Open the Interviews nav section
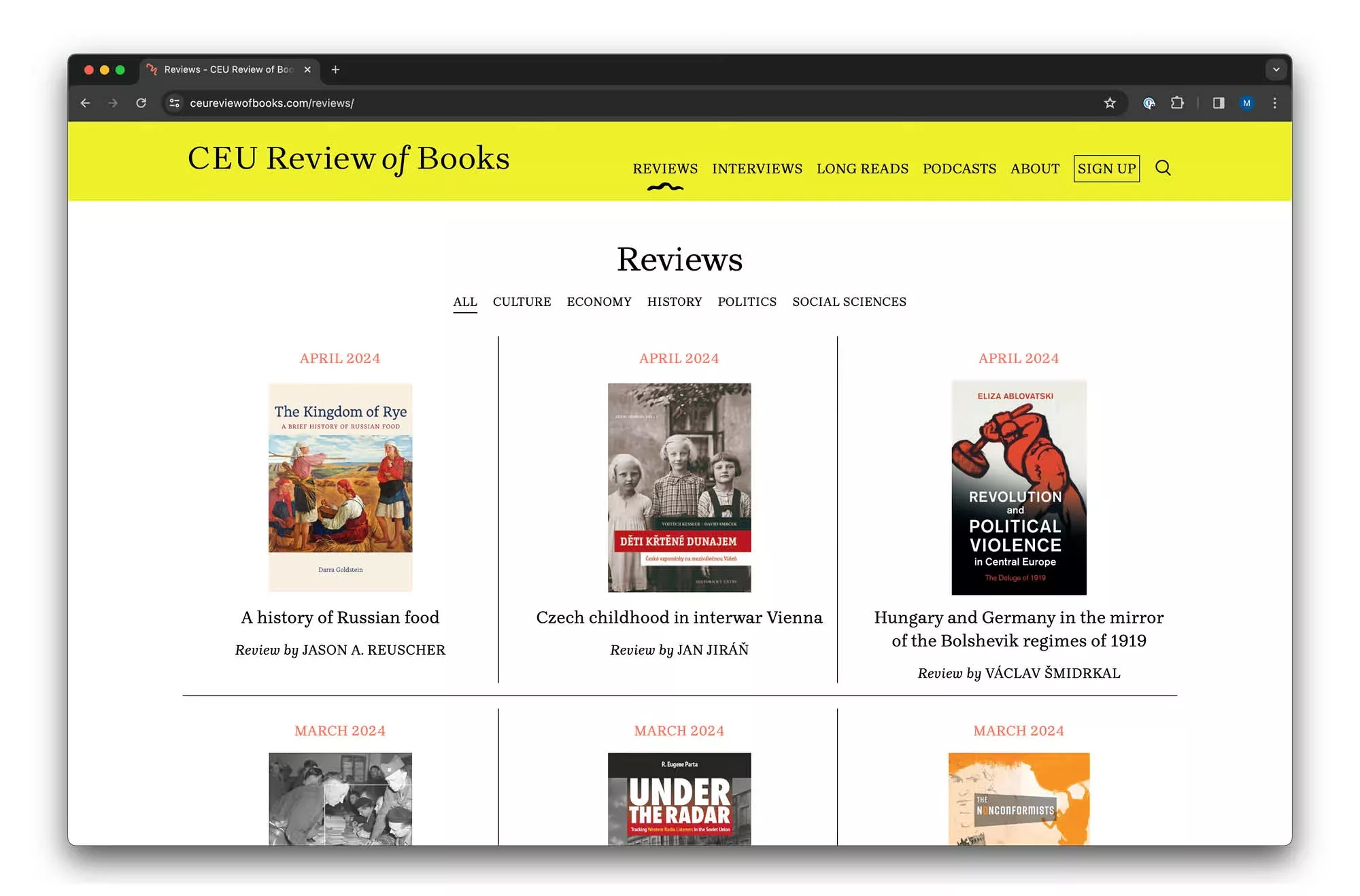This screenshot has height=896, width=1360. pyautogui.click(x=757, y=169)
